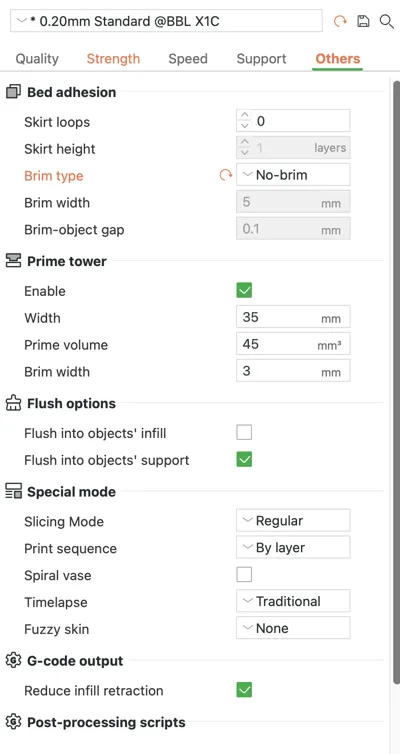Screen dimensions: 400x754
Task: Click the Prime tower section icon
Action: (x=13, y=261)
